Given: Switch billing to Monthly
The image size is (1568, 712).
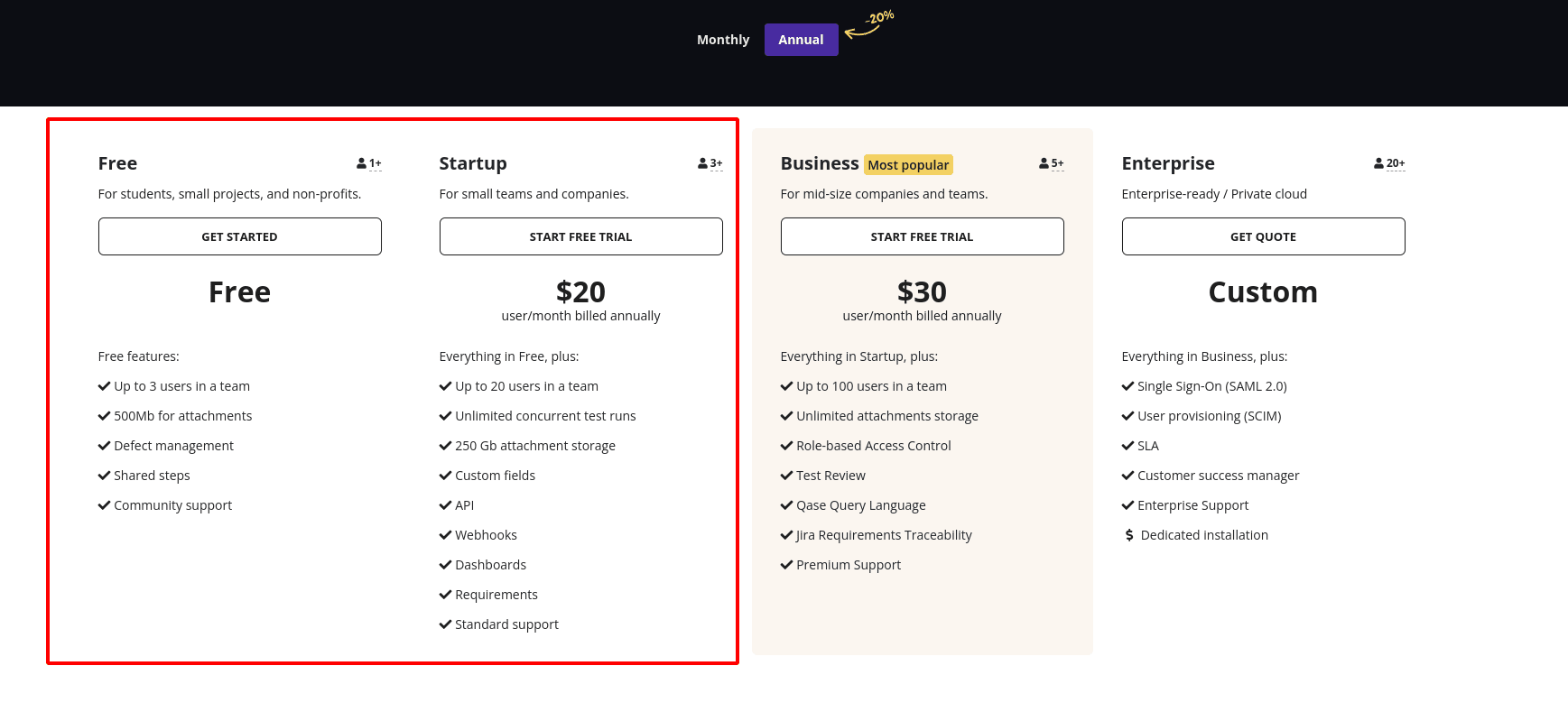Looking at the screenshot, I should [723, 40].
